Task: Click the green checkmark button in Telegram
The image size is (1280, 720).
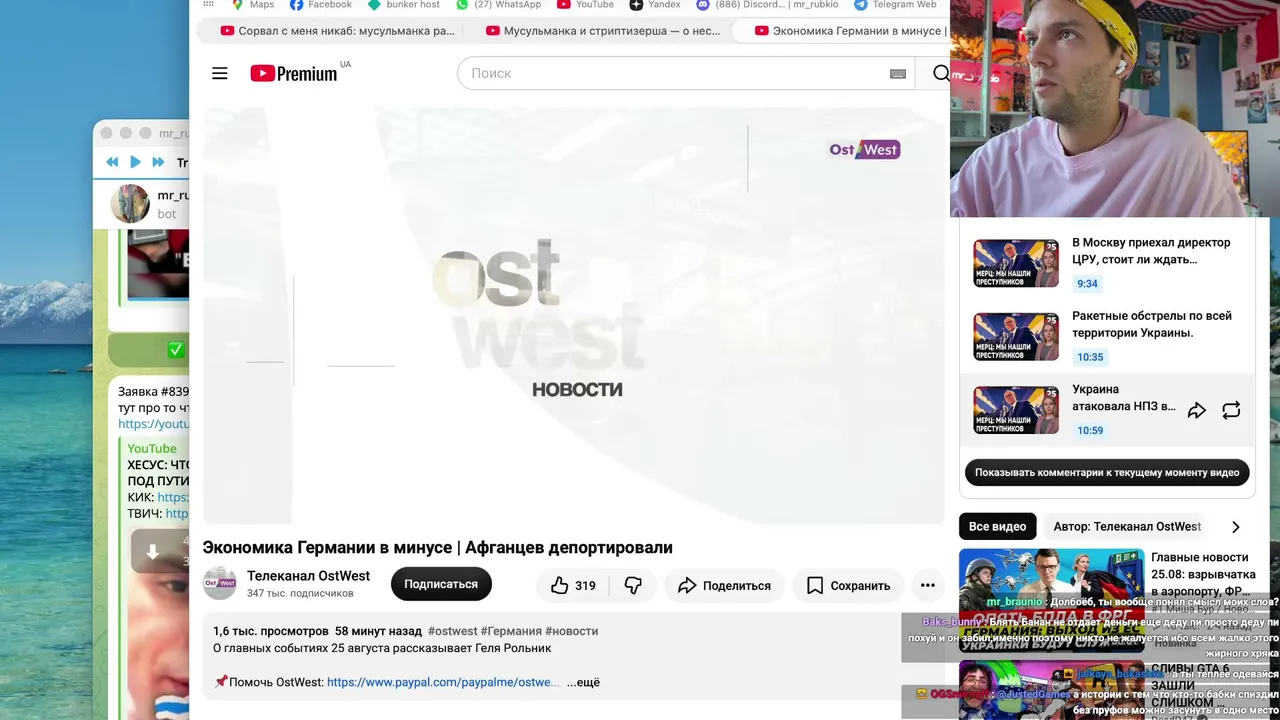Action: pos(176,350)
